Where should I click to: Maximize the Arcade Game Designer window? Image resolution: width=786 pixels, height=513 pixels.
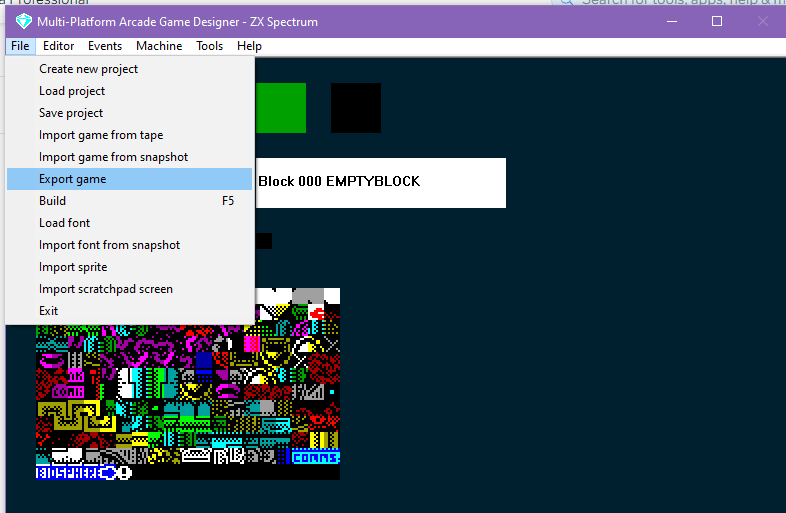point(717,22)
